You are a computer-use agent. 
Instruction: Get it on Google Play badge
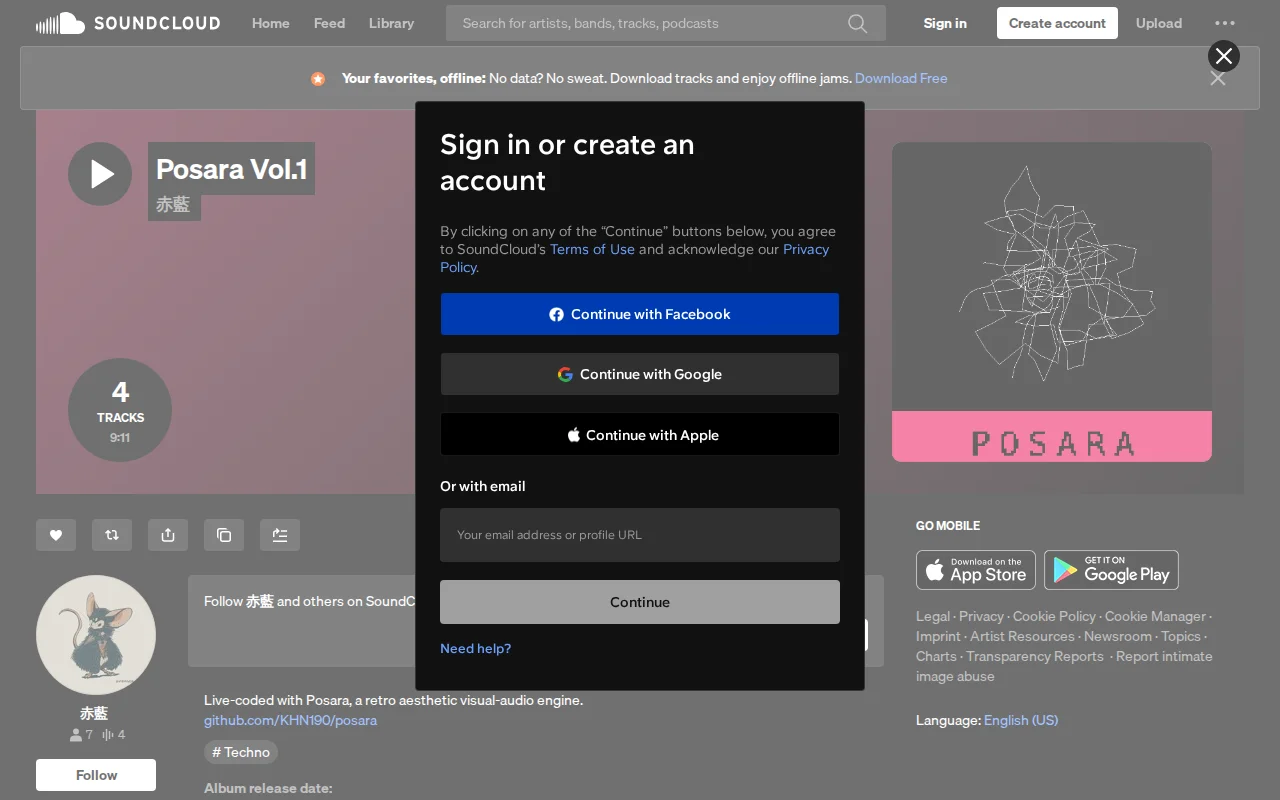coord(1111,570)
